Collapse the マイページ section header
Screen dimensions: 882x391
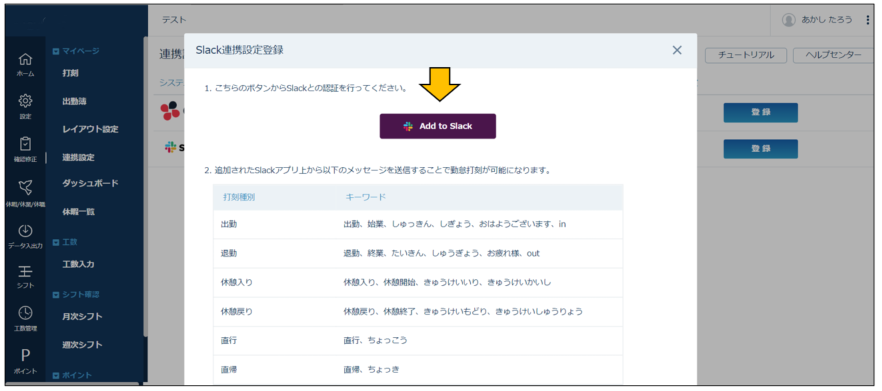[75, 51]
